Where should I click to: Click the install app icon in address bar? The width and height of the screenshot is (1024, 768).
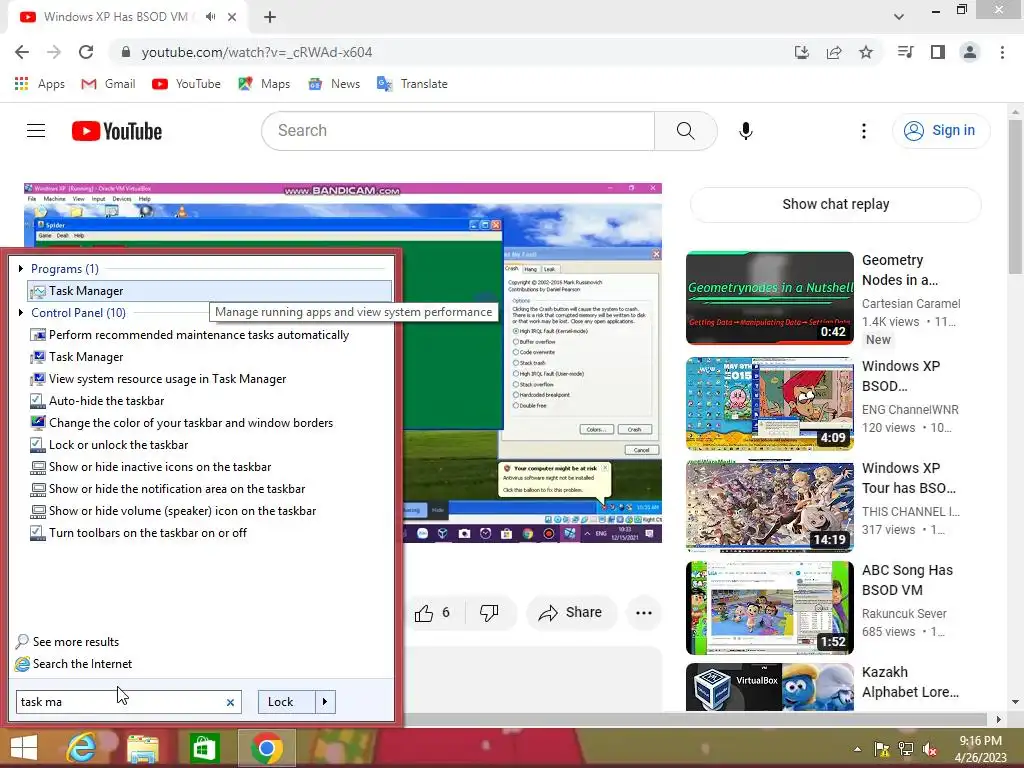click(x=802, y=52)
